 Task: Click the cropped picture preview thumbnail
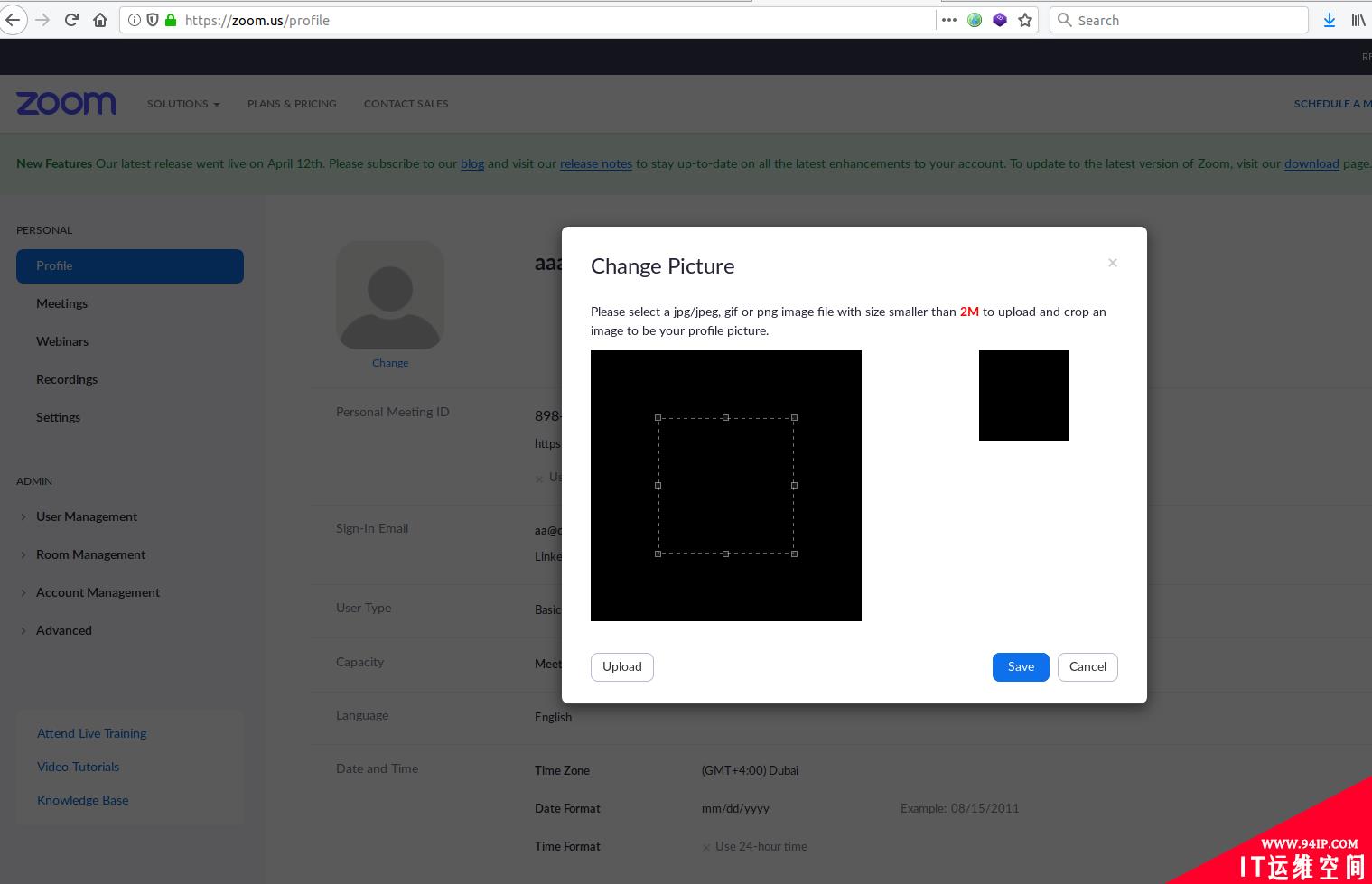(1024, 395)
